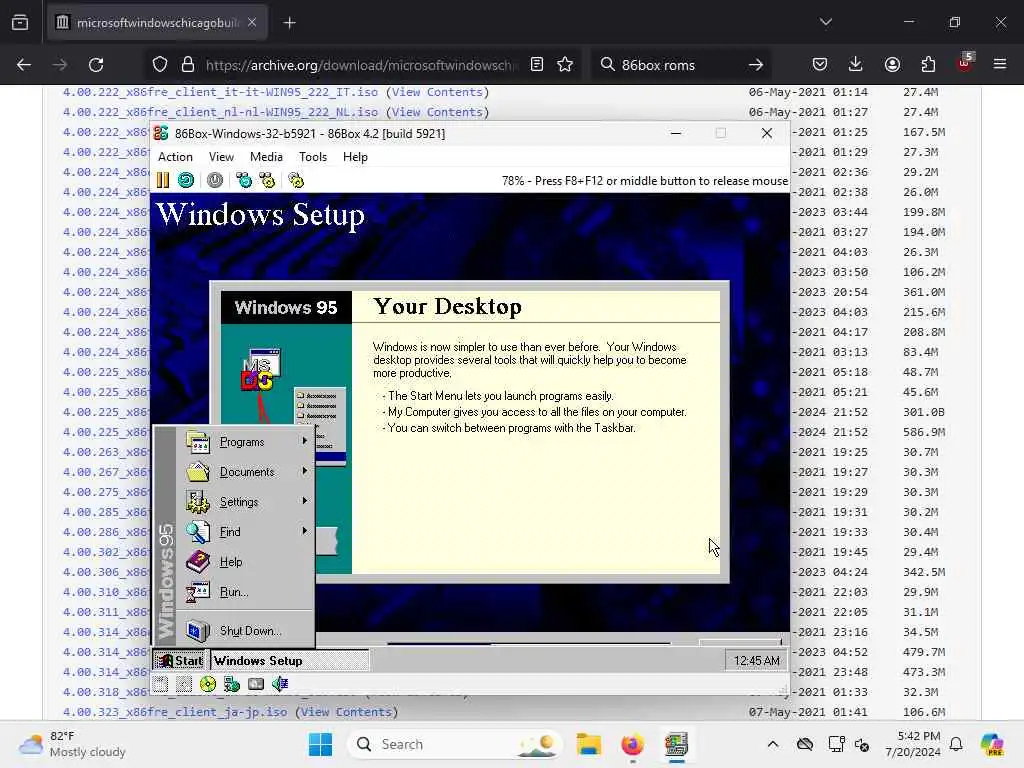Click the archive.org URL address field
This screenshot has width=1024, height=768.
(x=362, y=65)
